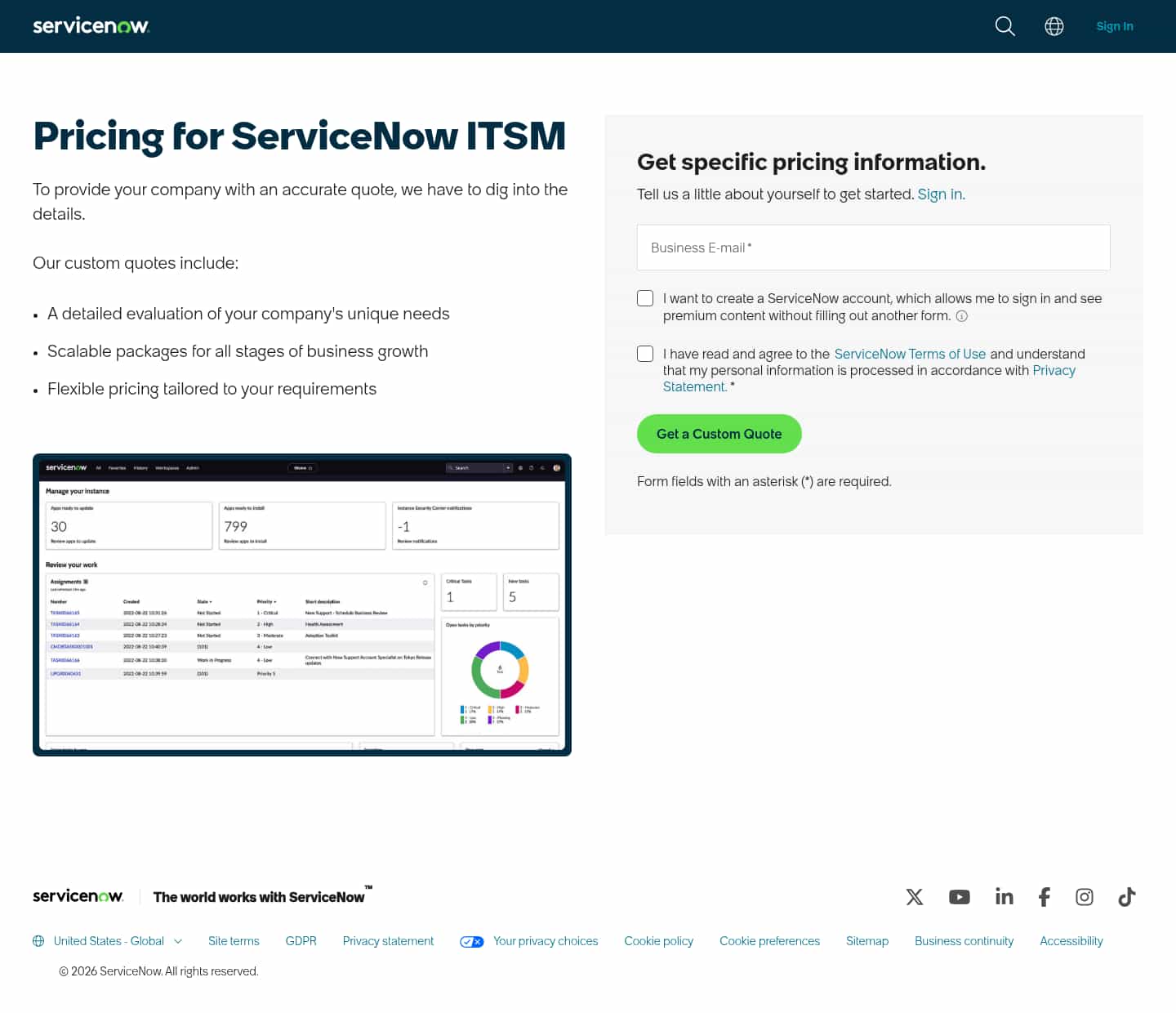Screen dimensions: 1176x1013
Task: Click the ITSM dashboard screenshot image
Action: [x=302, y=605]
